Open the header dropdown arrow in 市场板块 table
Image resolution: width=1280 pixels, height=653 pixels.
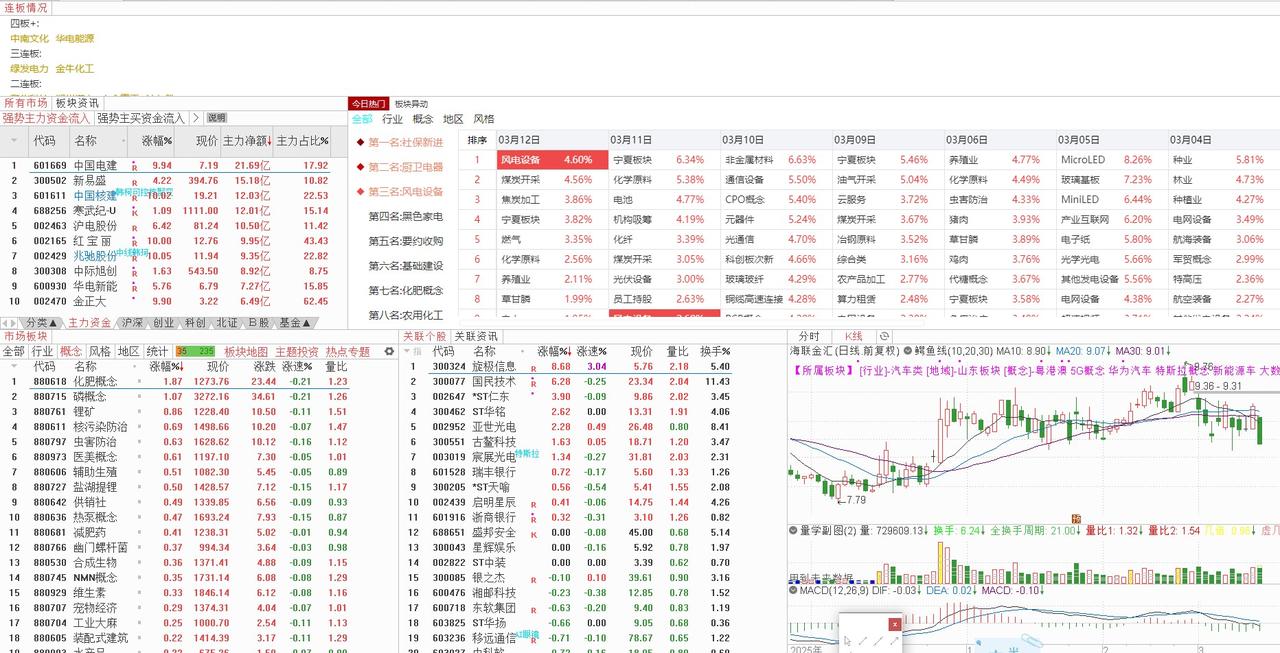point(12,367)
